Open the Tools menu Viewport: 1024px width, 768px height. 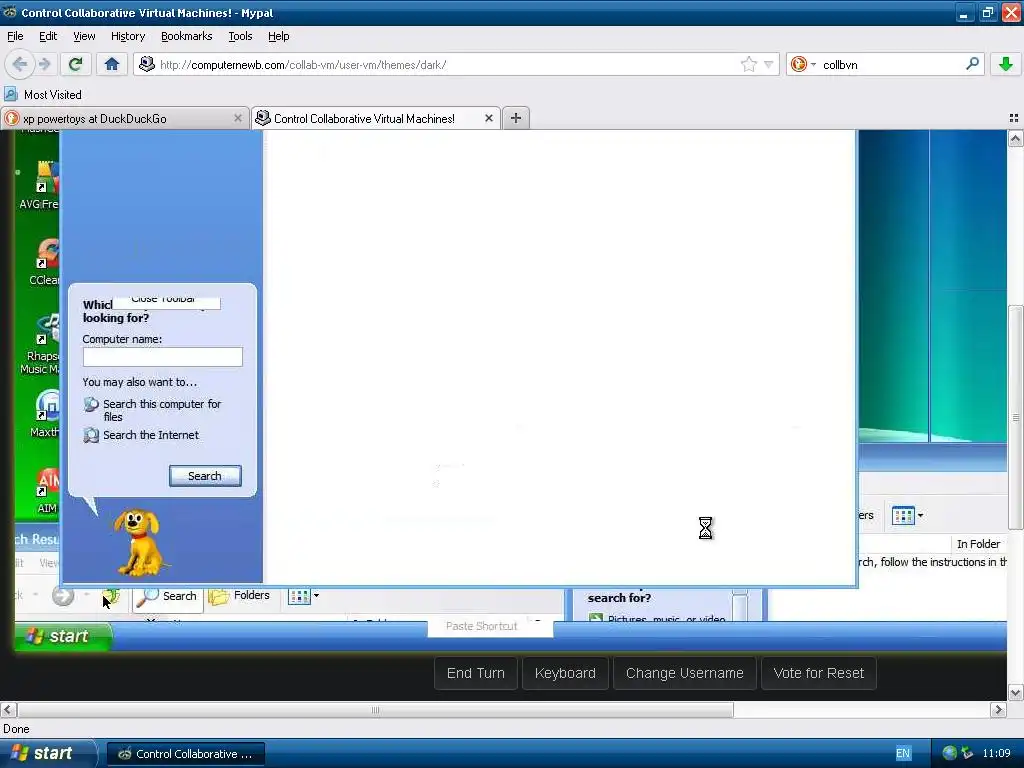240,36
